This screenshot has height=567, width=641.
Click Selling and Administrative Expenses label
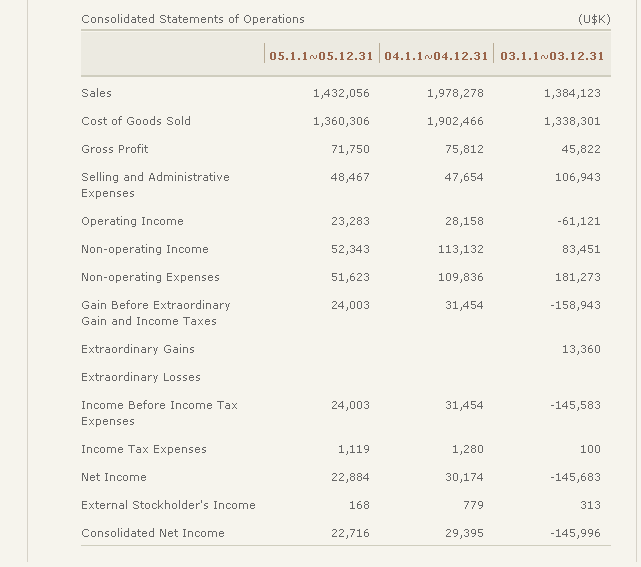155,185
